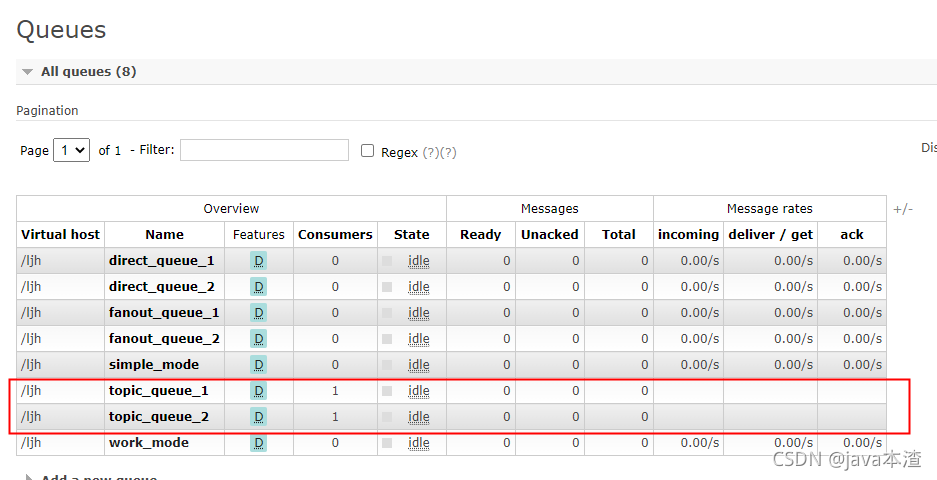Click the D durable badge for topic_queue_1
The image size is (937, 480).
click(258, 391)
